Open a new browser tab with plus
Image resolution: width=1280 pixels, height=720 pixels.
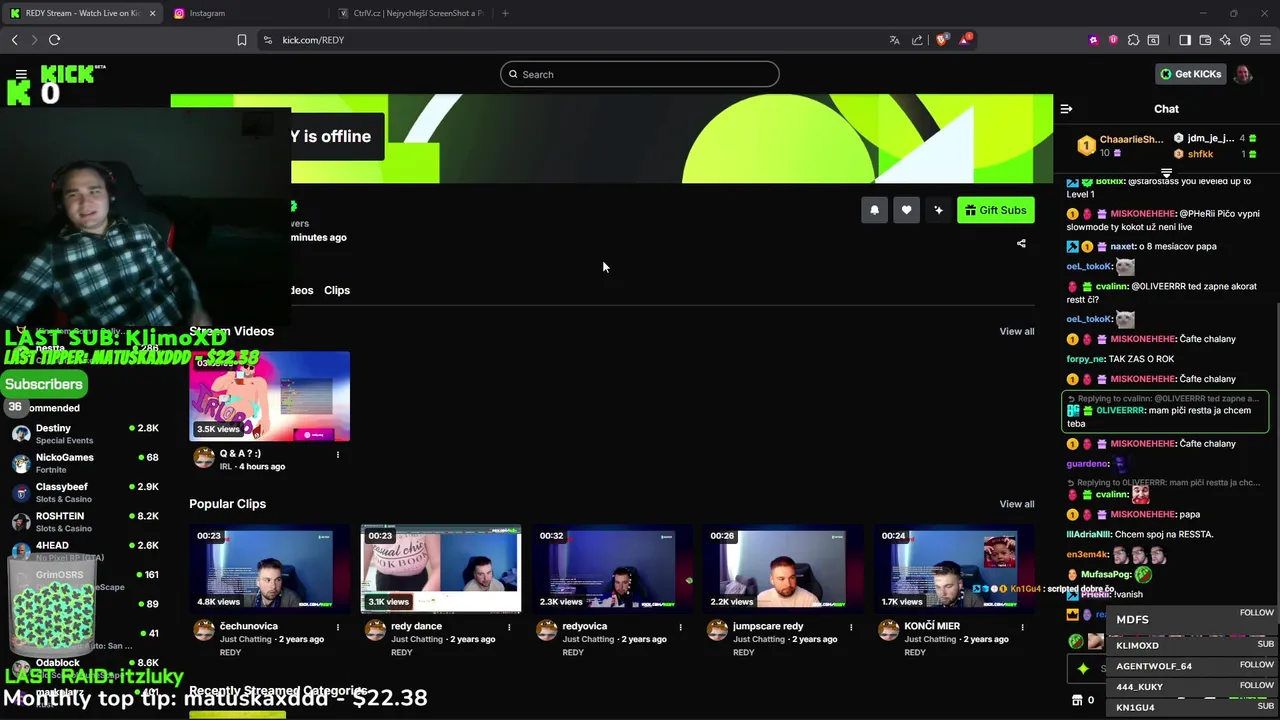point(505,13)
